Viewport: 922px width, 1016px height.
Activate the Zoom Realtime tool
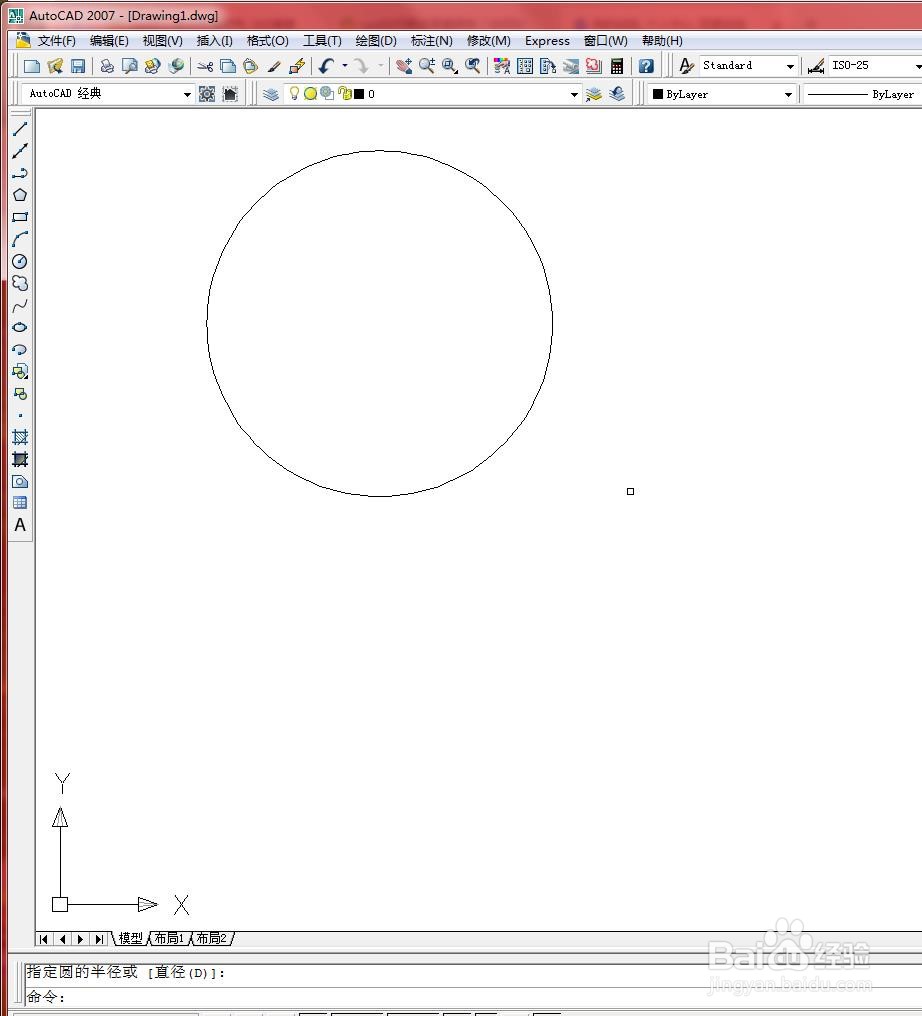coord(426,65)
